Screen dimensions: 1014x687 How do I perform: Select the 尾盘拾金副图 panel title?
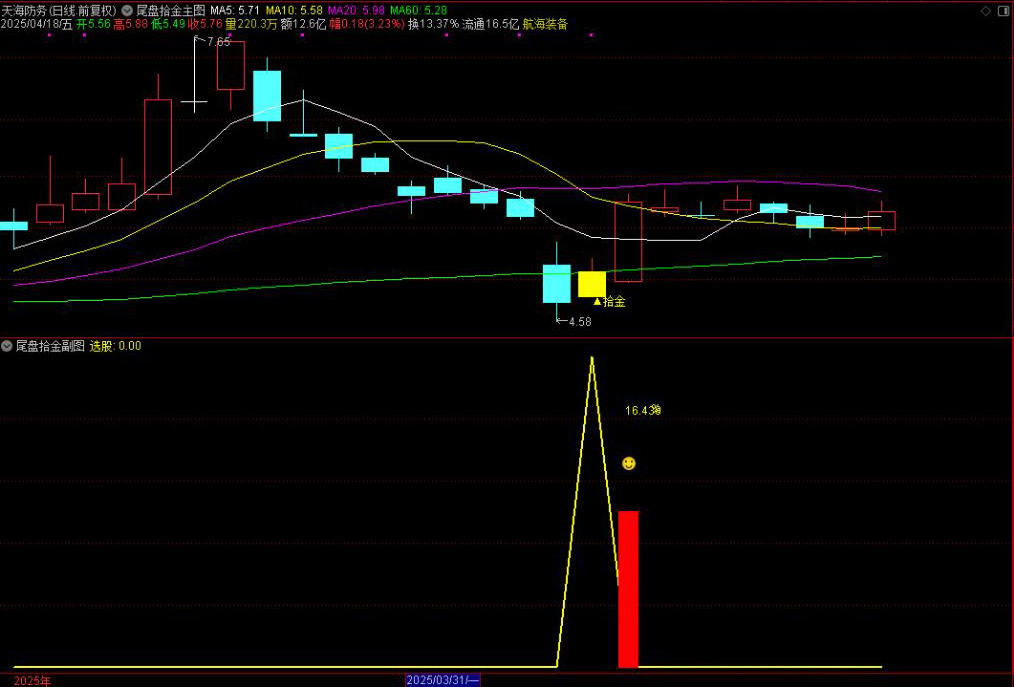click(x=50, y=346)
